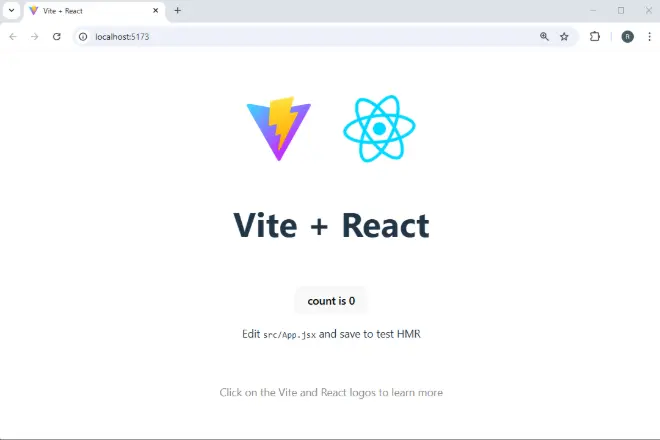View site information icon in address bar
This screenshot has height=440, width=660.
coord(83,37)
